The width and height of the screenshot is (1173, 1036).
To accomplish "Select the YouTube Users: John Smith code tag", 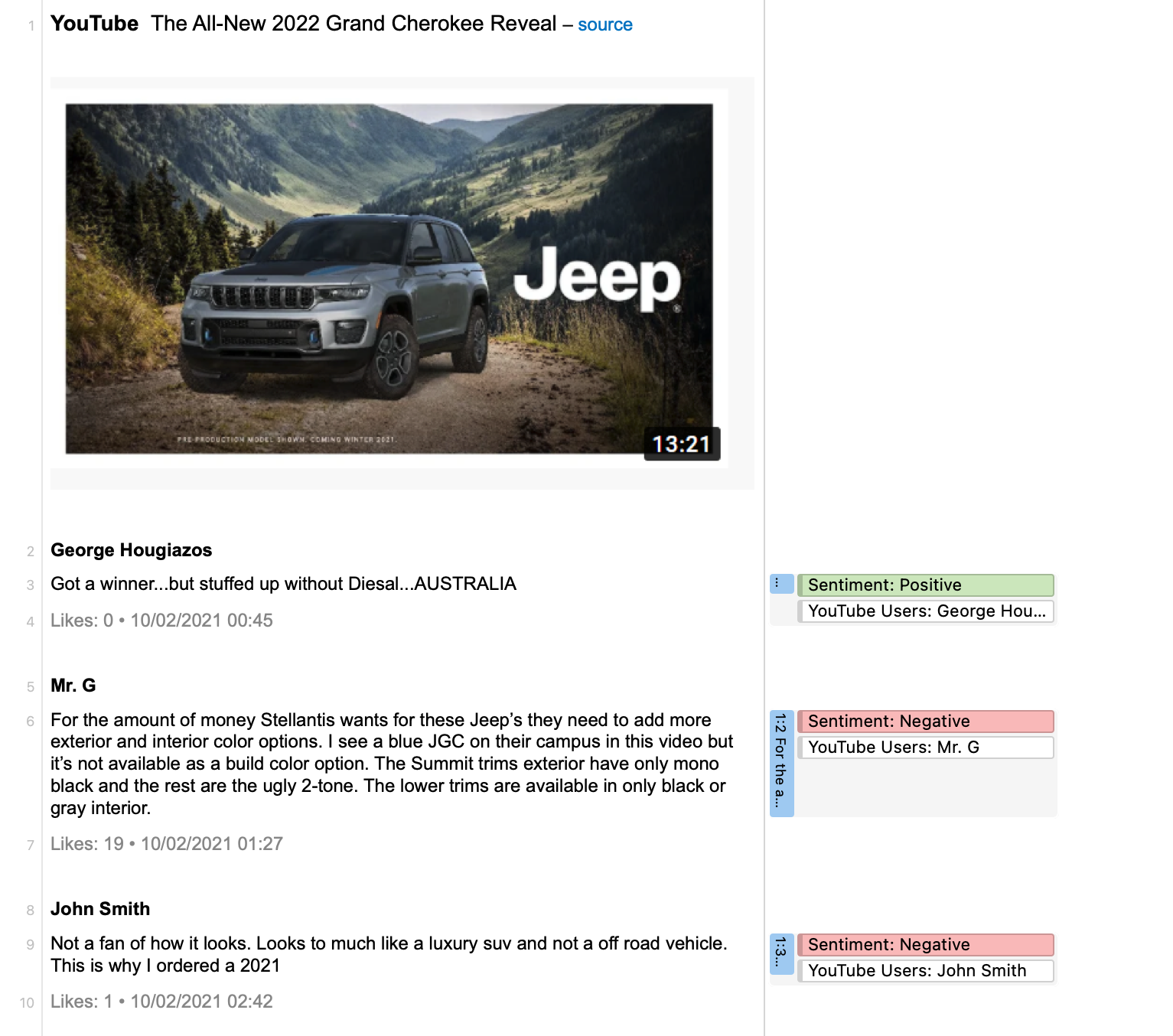I will pyautogui.click(x=926, y=971).
